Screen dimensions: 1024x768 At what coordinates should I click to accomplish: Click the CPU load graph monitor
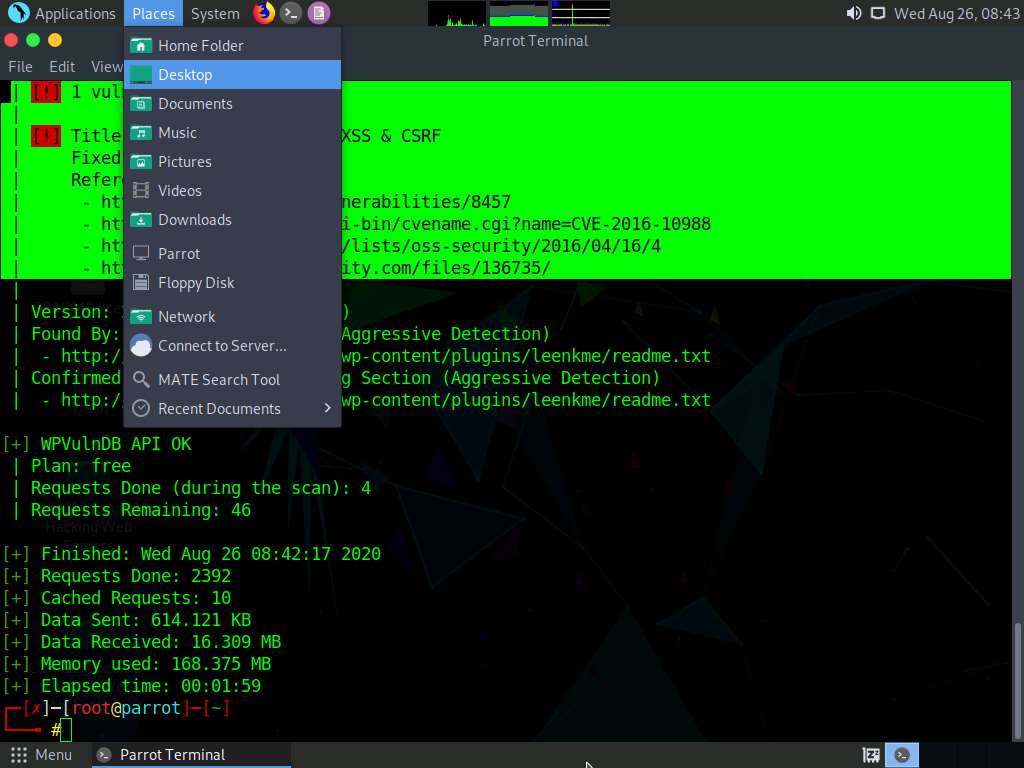(x=455, y=13)
